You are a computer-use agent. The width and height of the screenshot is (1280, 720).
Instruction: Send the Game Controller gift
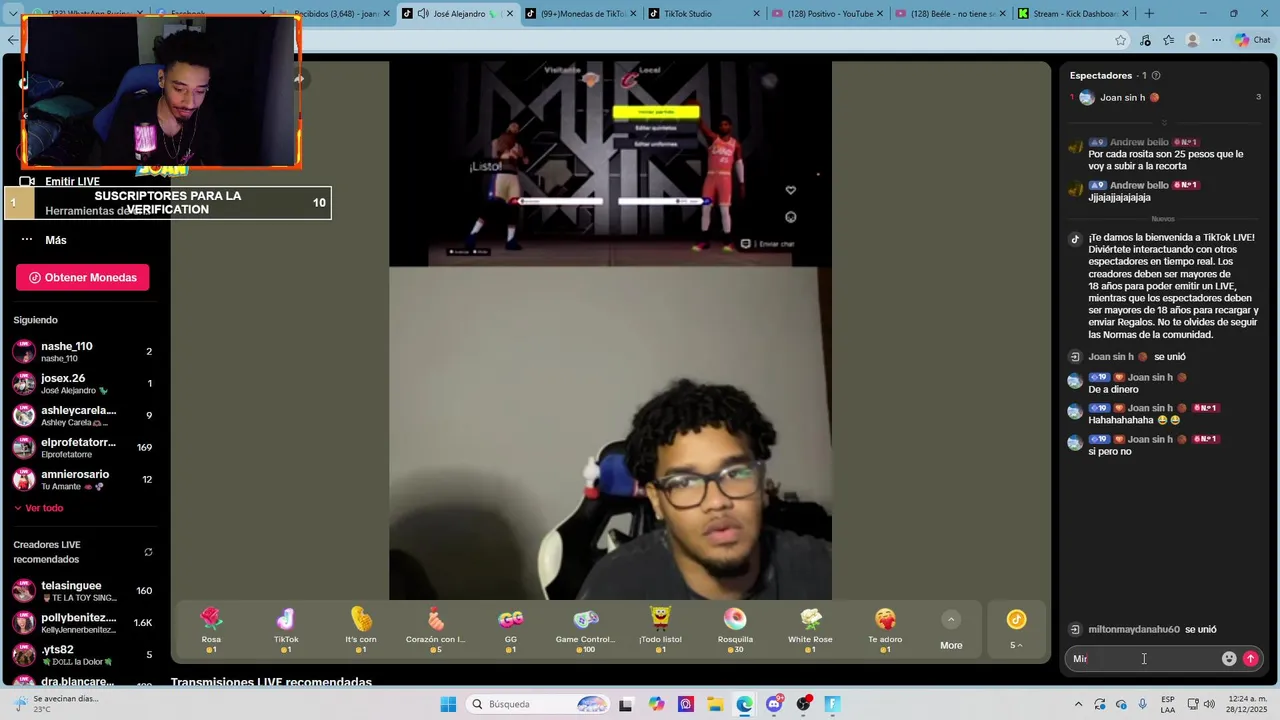point(586,630)
